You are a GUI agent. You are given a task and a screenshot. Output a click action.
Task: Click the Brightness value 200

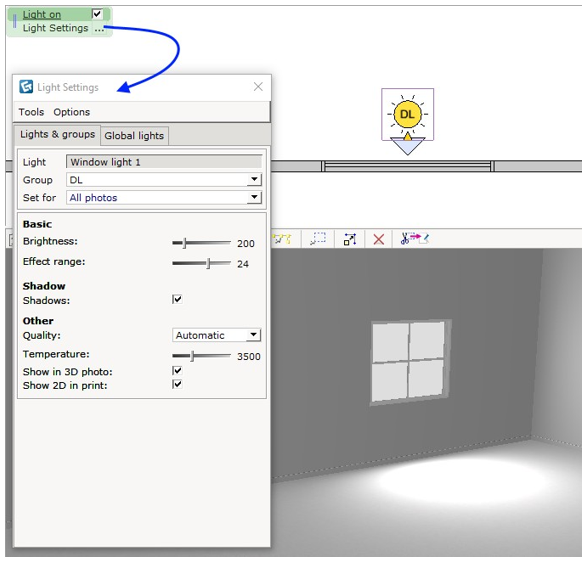point(246,244)
